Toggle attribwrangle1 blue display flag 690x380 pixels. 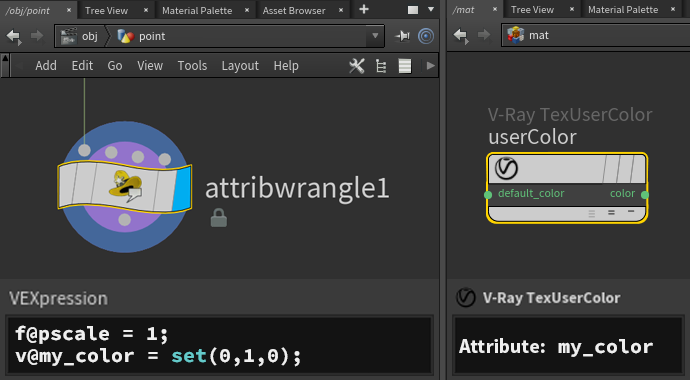pos(182,188)
